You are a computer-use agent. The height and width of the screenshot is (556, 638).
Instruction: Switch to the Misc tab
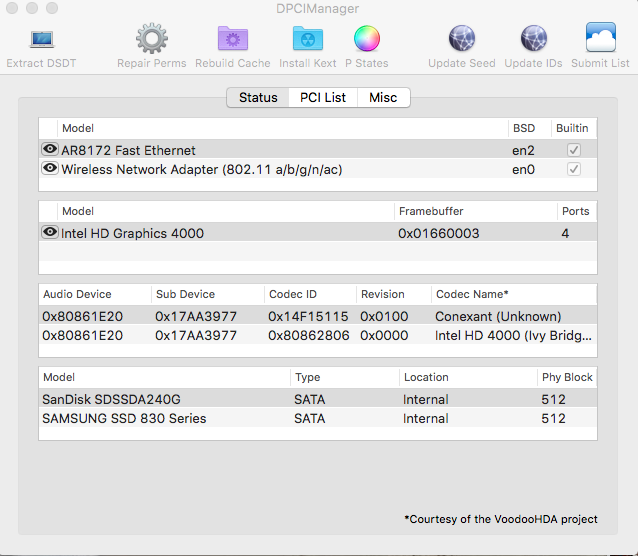[x=383, y=97]
